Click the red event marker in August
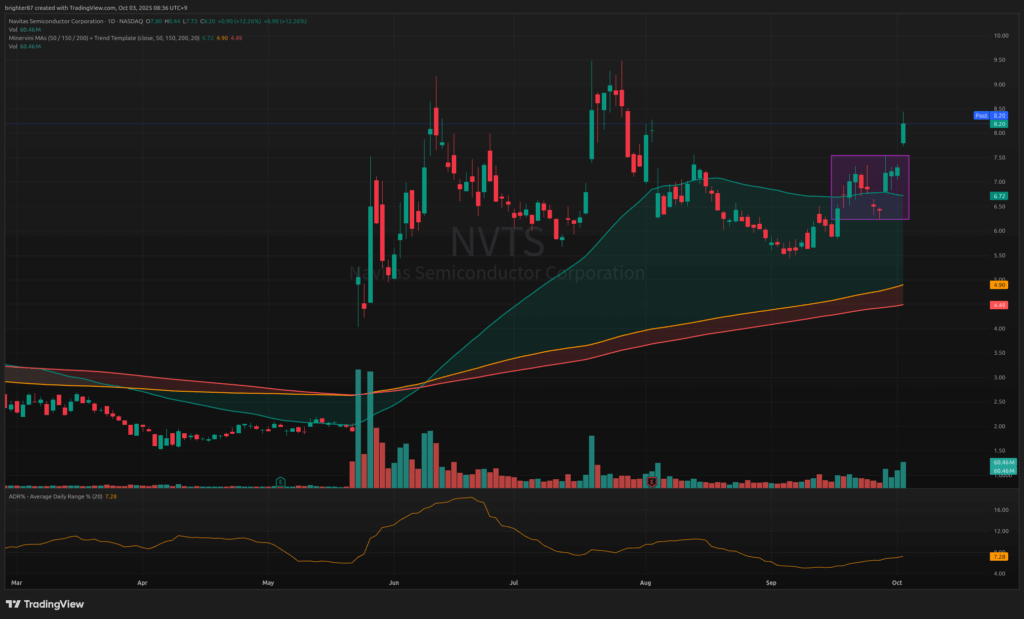The height and width of the screenshot is (619, 1024). coord(652,482)
